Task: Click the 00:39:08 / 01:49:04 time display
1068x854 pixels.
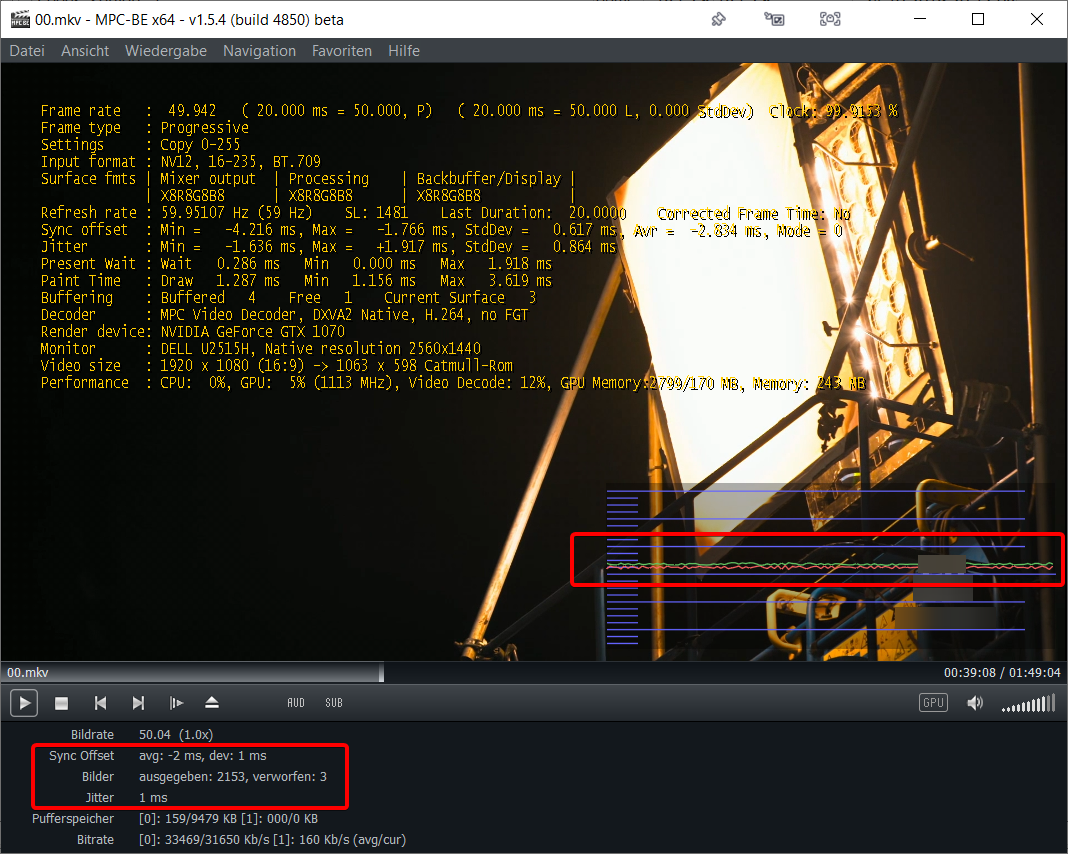Action: pos(1002,673)
